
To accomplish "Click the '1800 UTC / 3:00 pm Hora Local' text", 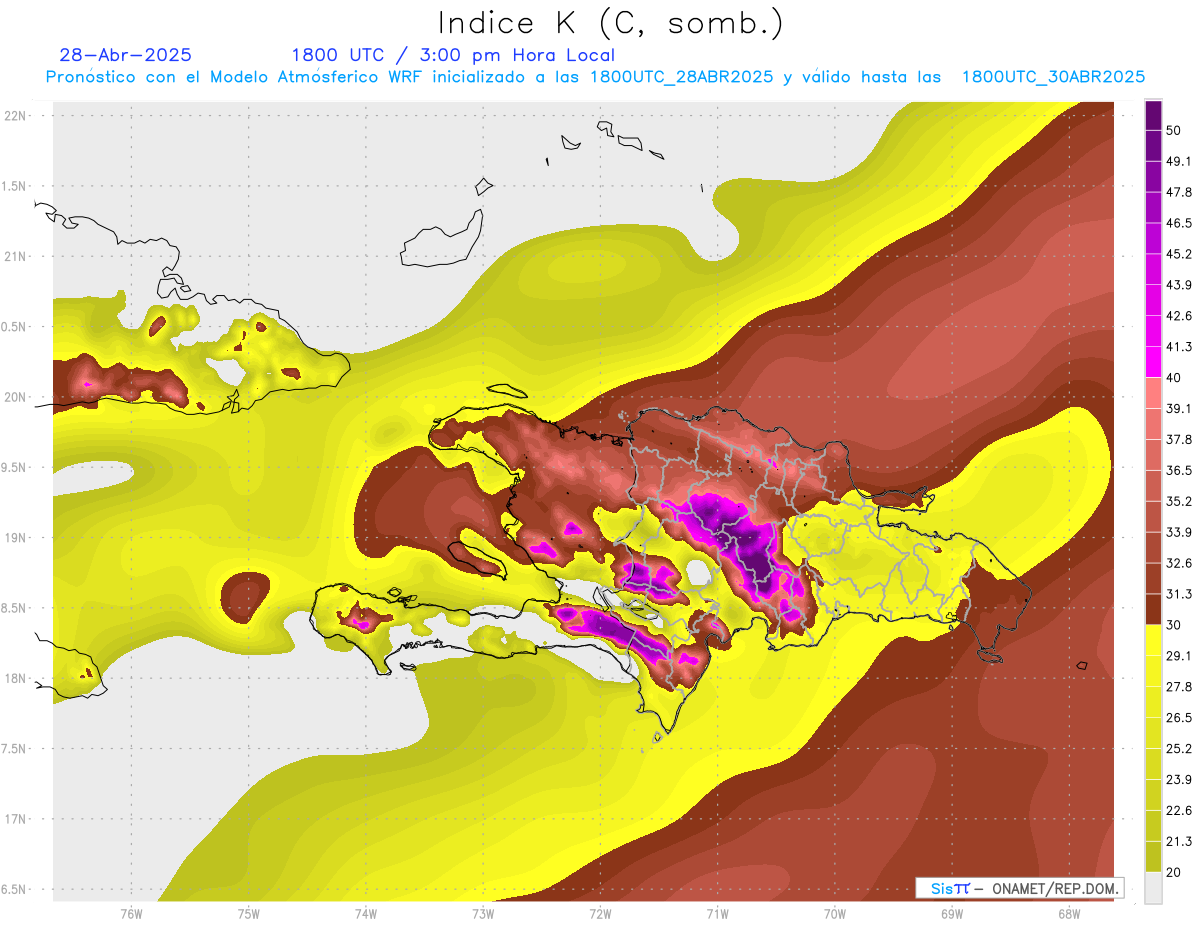I will pyautogui.click(x=453, y=55).
